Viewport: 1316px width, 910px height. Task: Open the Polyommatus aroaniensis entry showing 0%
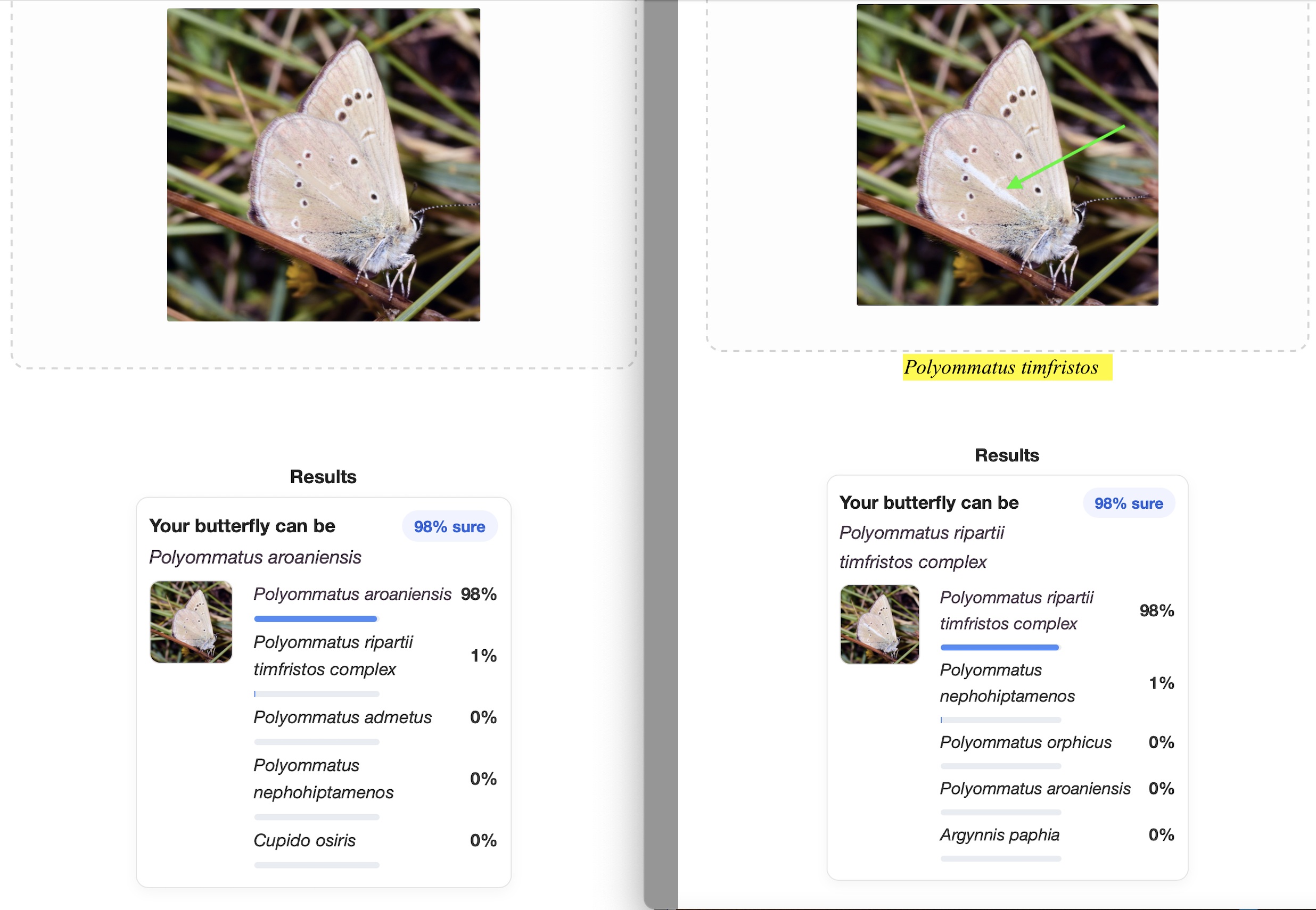point(1035,789)
